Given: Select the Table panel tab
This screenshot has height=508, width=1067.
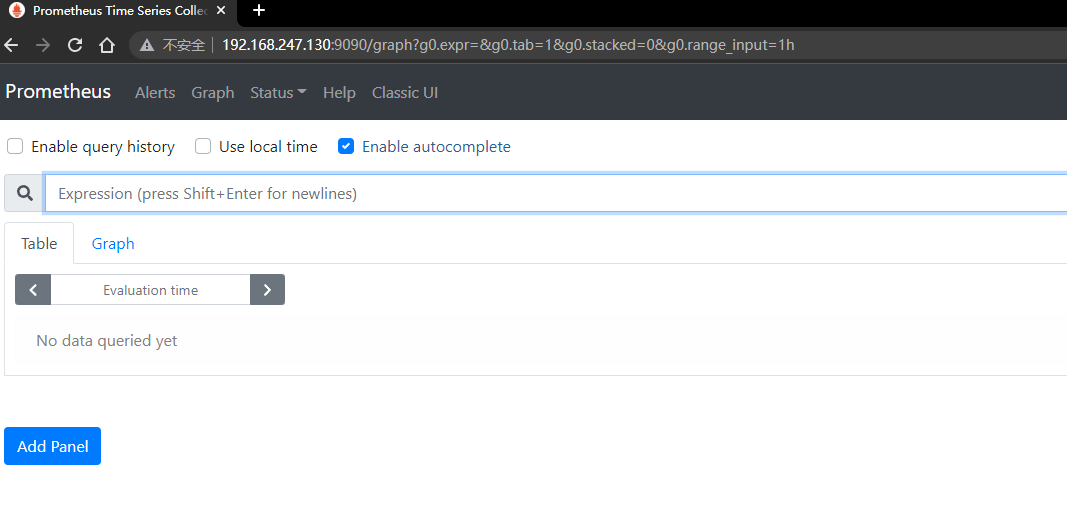Looking at the screenshot, I should pos(39,243).
